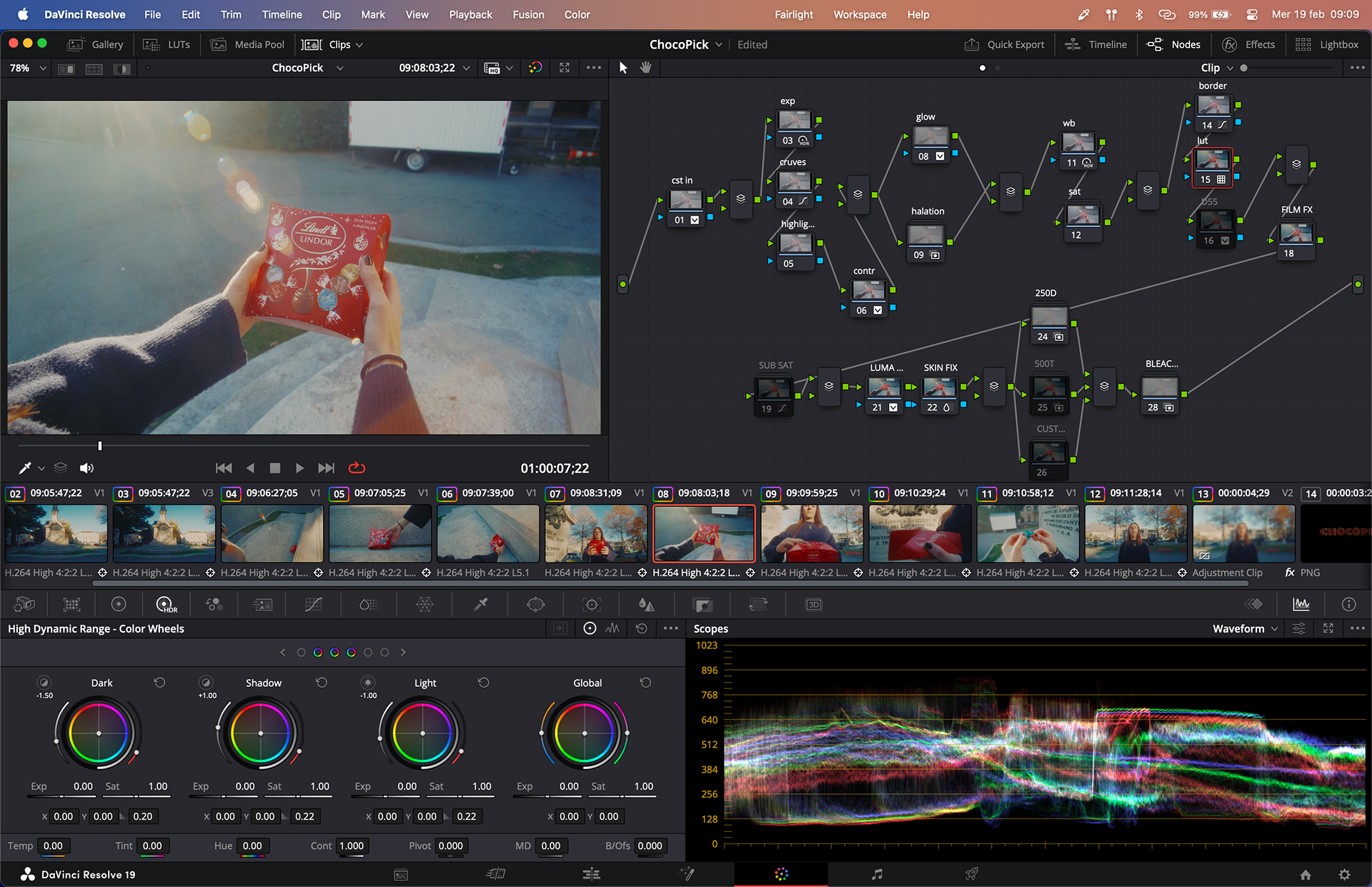Screen dimensions: 1372x887
Task: Play the clip forward in viewer
Action: tap(299, 467)
